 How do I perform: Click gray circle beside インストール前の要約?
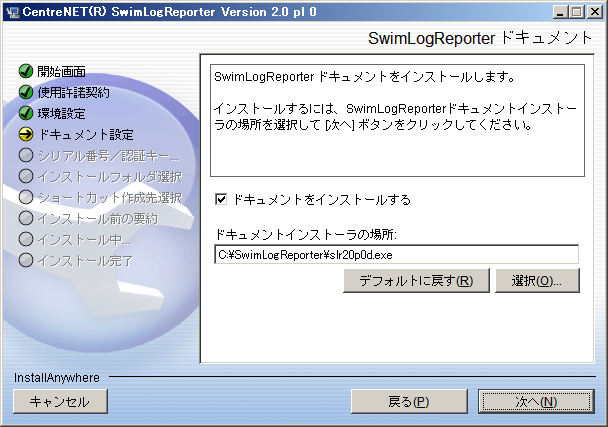point(26,218)
